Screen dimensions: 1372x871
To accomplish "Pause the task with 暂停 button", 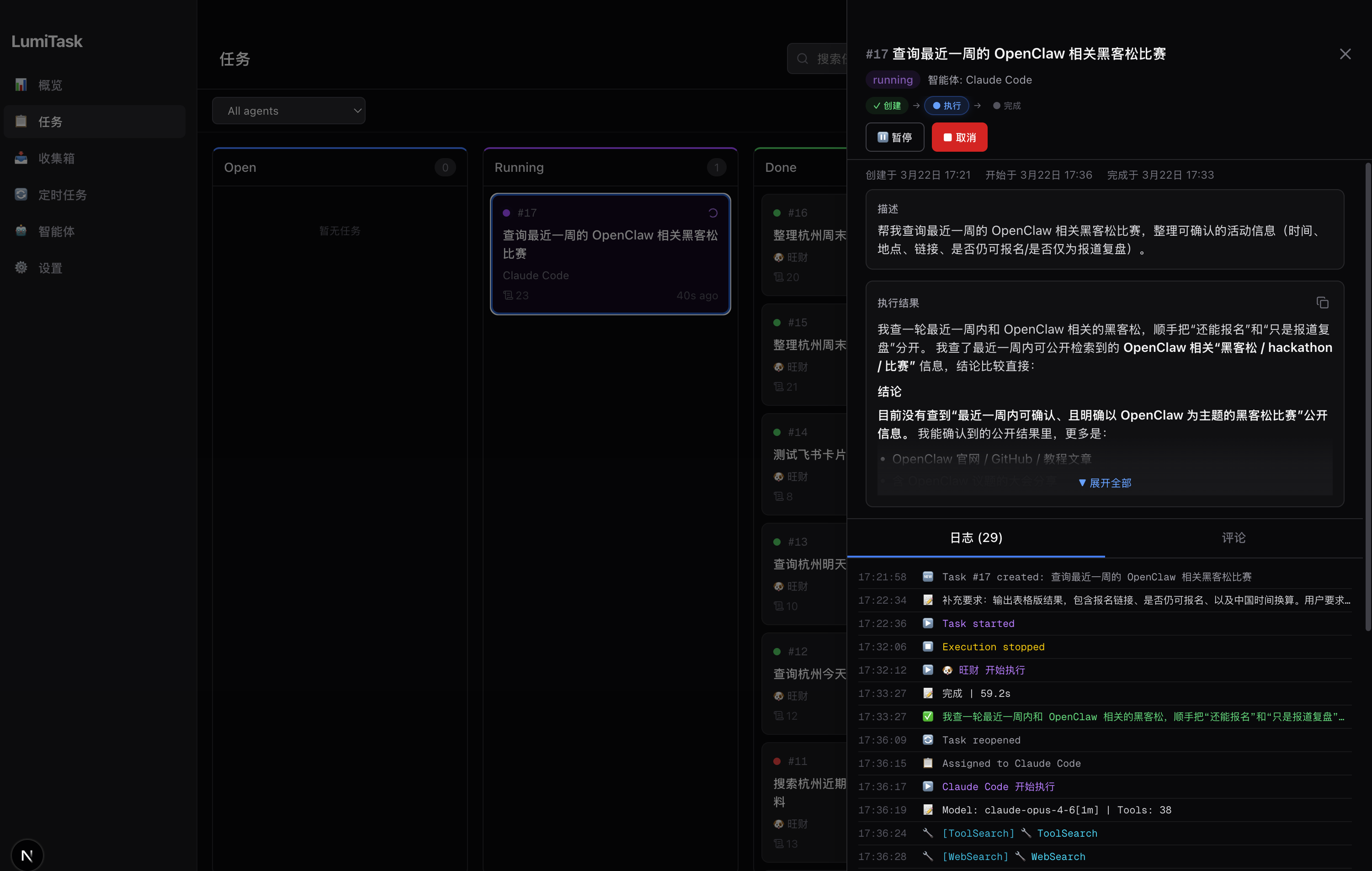I will click(x=894, y=137).
